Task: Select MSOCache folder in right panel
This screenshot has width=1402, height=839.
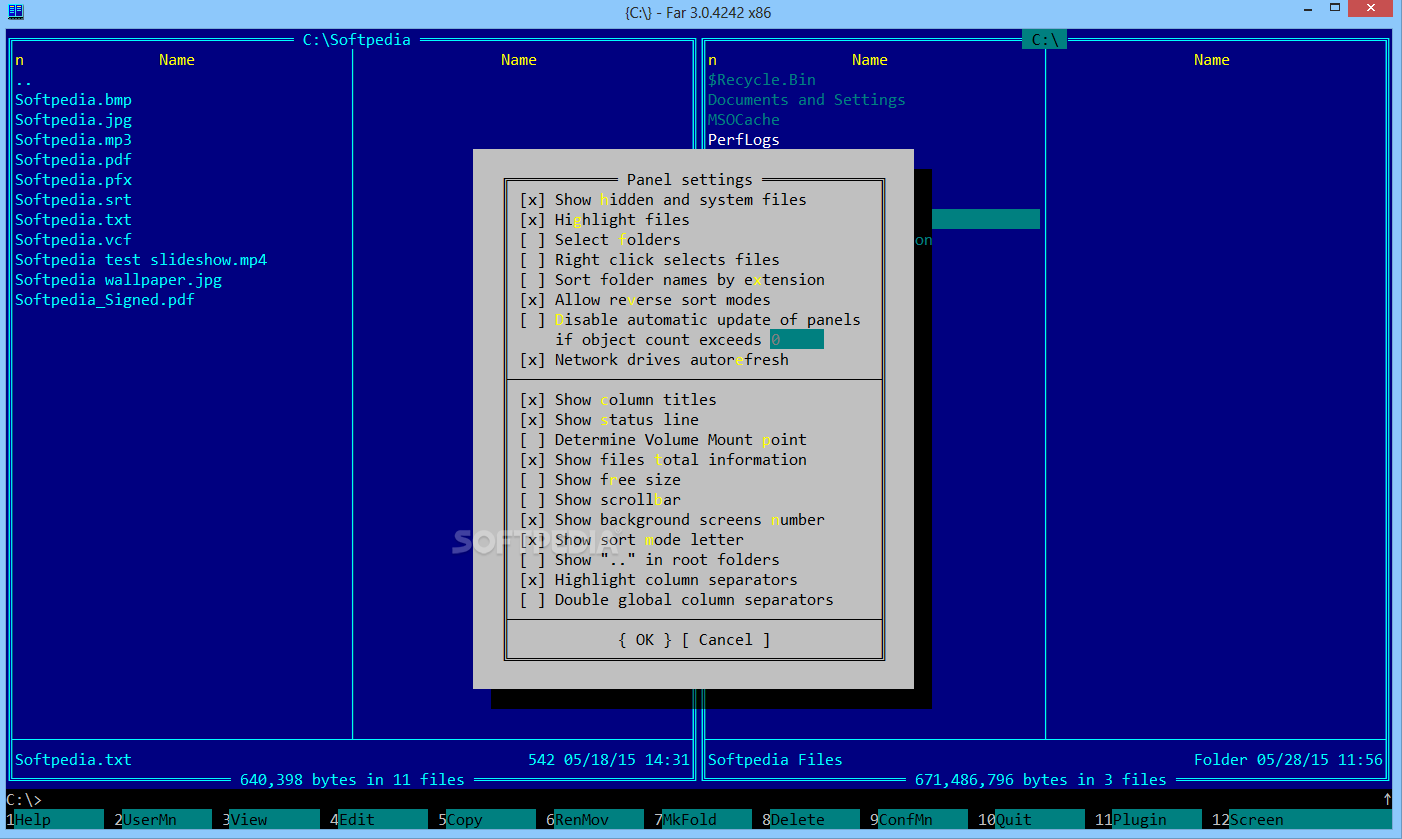Action: (744, 120)
